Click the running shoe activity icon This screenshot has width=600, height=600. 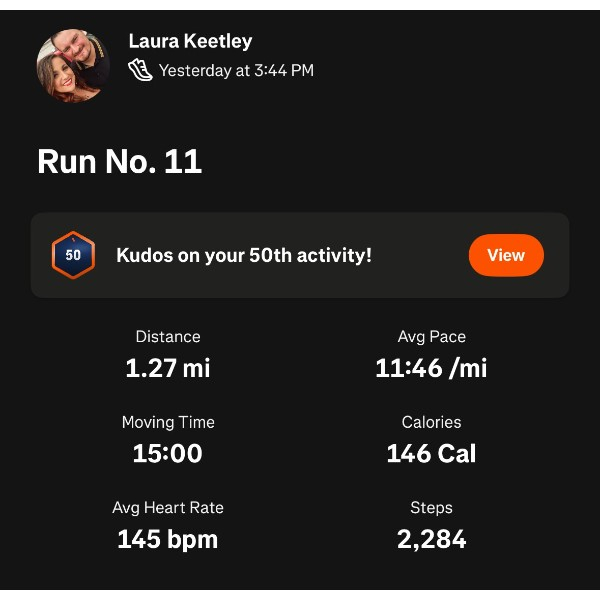140,70
